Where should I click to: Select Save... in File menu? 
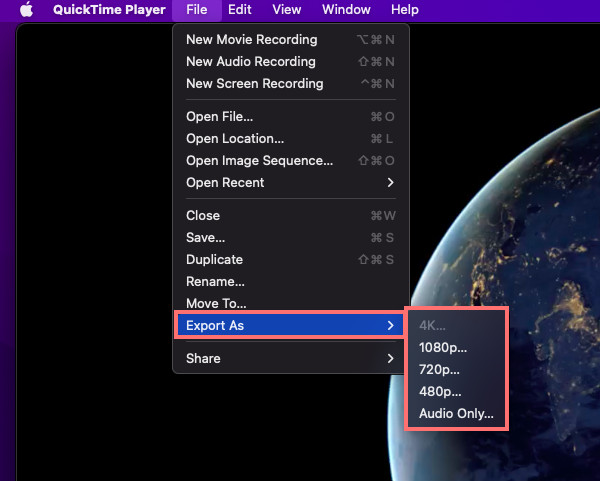click(291, 238)
